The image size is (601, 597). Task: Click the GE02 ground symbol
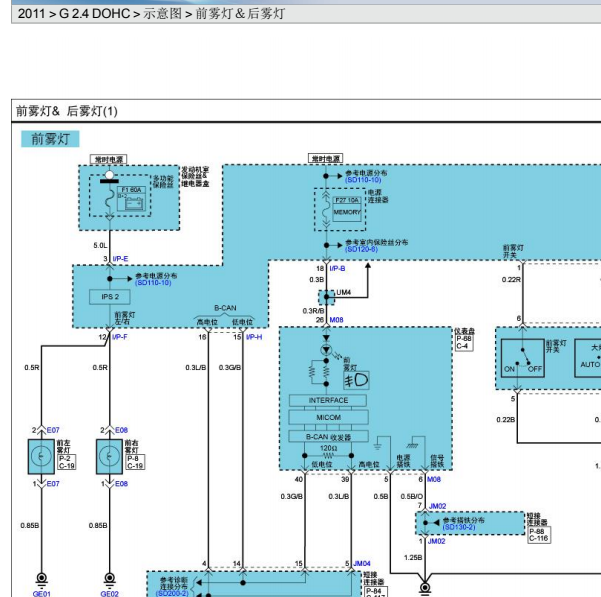[109, 579]
